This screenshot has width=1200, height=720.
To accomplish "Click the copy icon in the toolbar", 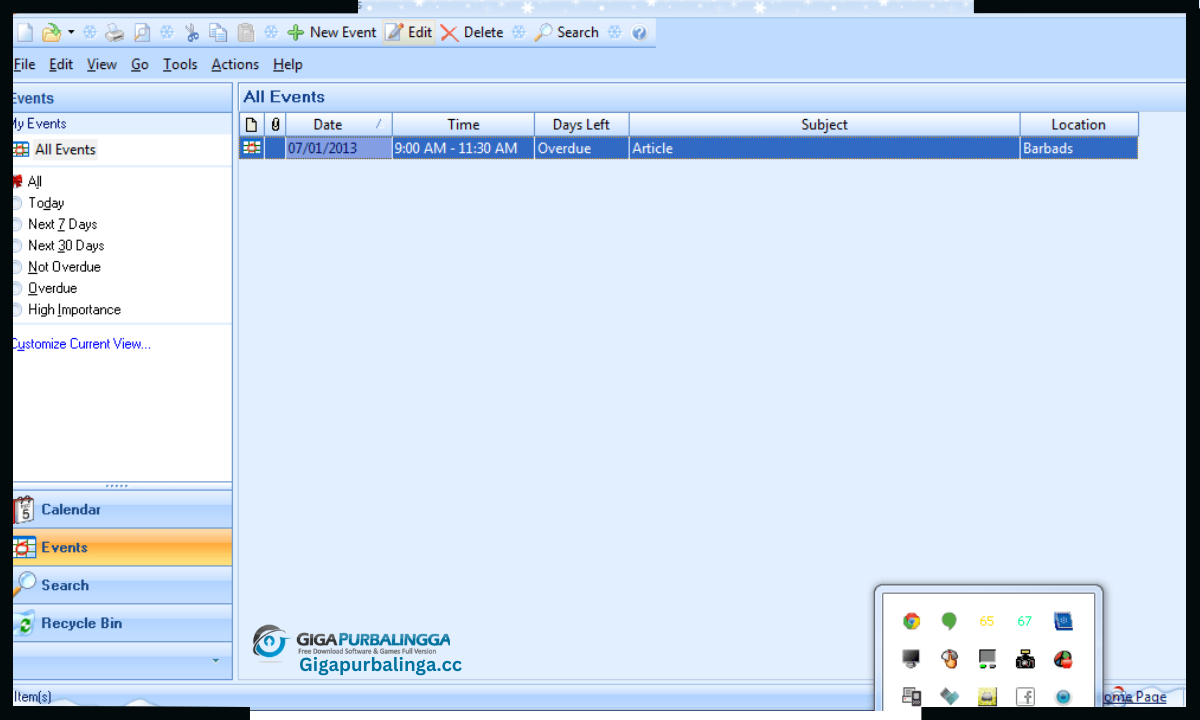I will point(218,32).
